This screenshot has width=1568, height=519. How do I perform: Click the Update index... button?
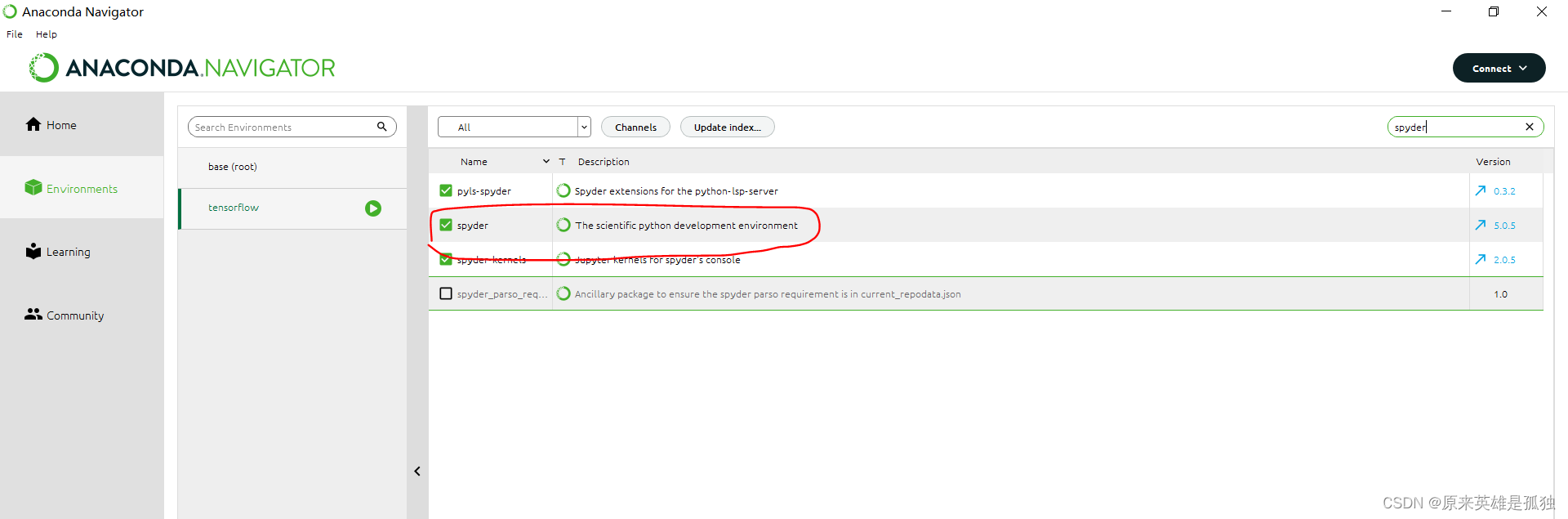coord(728,127)
